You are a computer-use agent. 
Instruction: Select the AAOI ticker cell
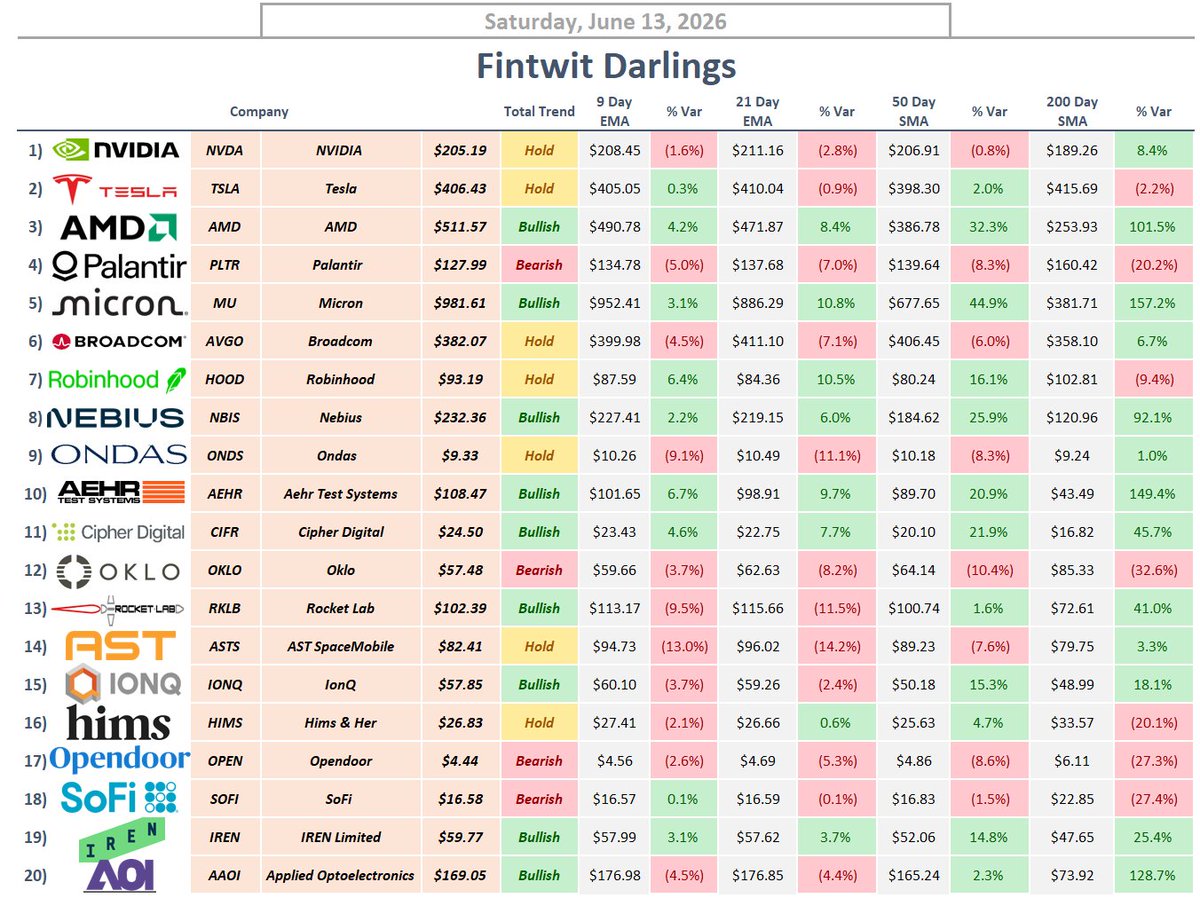[x=224, y=875]
